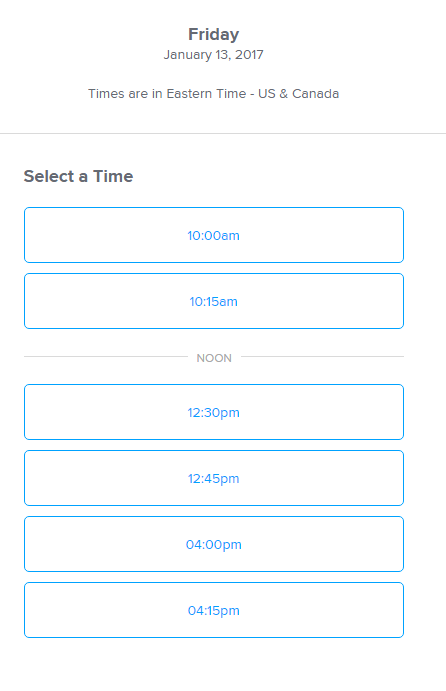Click the horizontal rule under the header
446x691 pixels.
pyautogui.click(x=223, y=133)
